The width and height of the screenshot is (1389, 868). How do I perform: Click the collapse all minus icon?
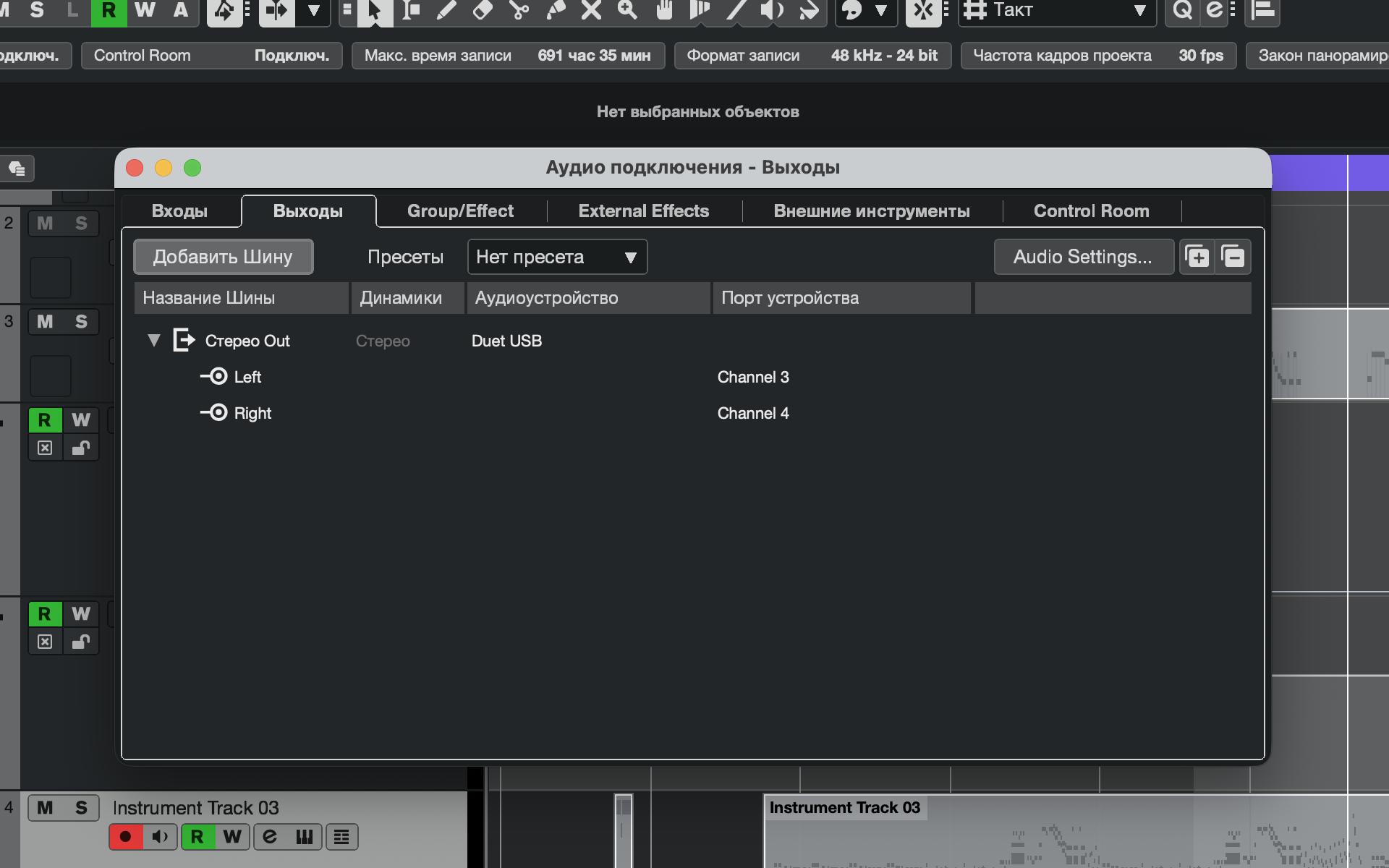pos(1233,257)
